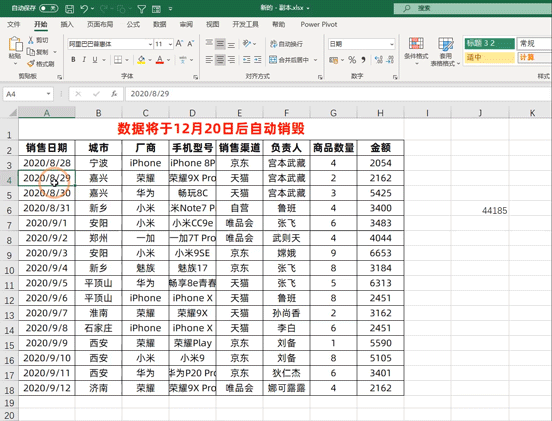Click the text Orientation icon
This screenshot has width=552, height=421.
pos(247,44)
